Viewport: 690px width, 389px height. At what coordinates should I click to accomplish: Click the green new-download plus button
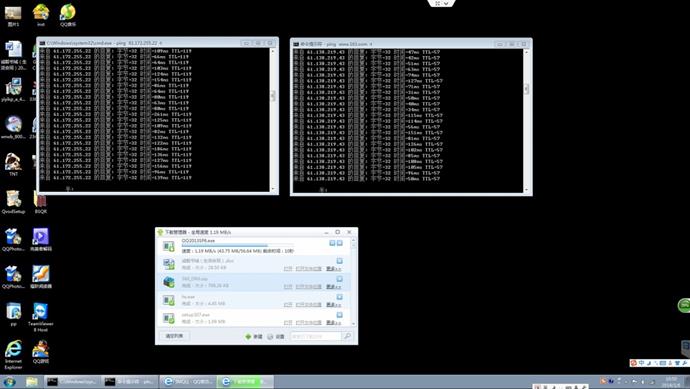248,337
